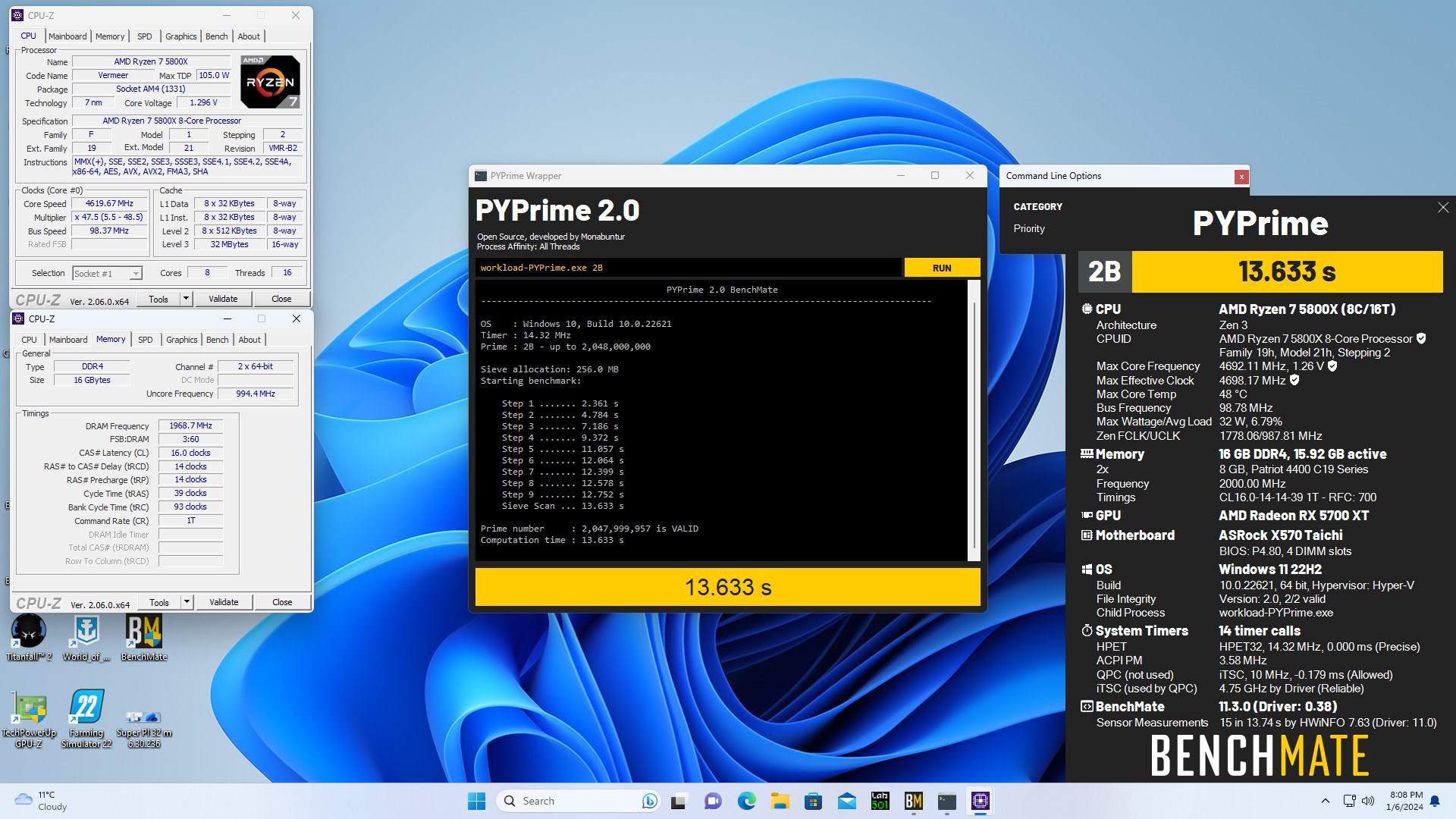Open the clock showing 8:08 PM 1/6/2024
1456x819 pixels.
point(1404,801)
